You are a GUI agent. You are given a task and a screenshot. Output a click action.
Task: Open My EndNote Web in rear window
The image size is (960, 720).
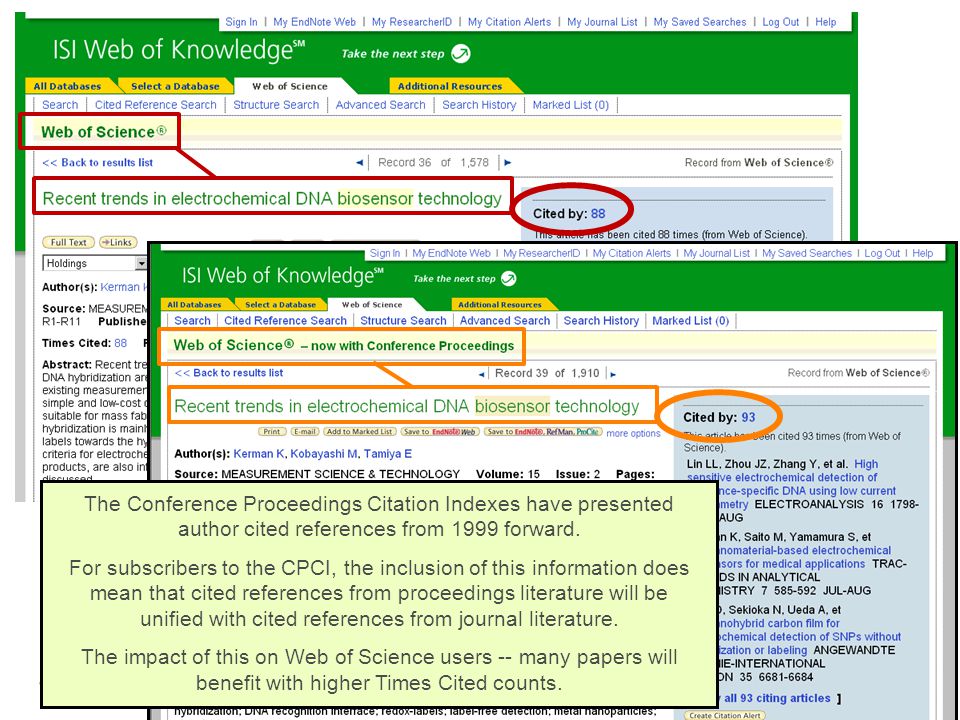[x=314, y=22]
